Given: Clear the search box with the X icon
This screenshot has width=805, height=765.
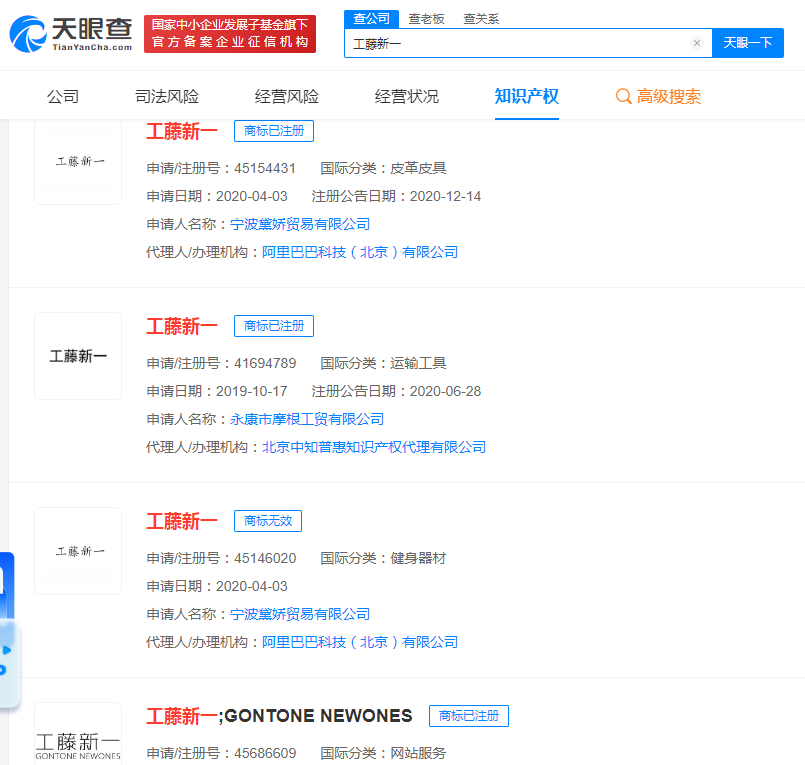Looking at the screenshot, I should click(x=697, y=43).
